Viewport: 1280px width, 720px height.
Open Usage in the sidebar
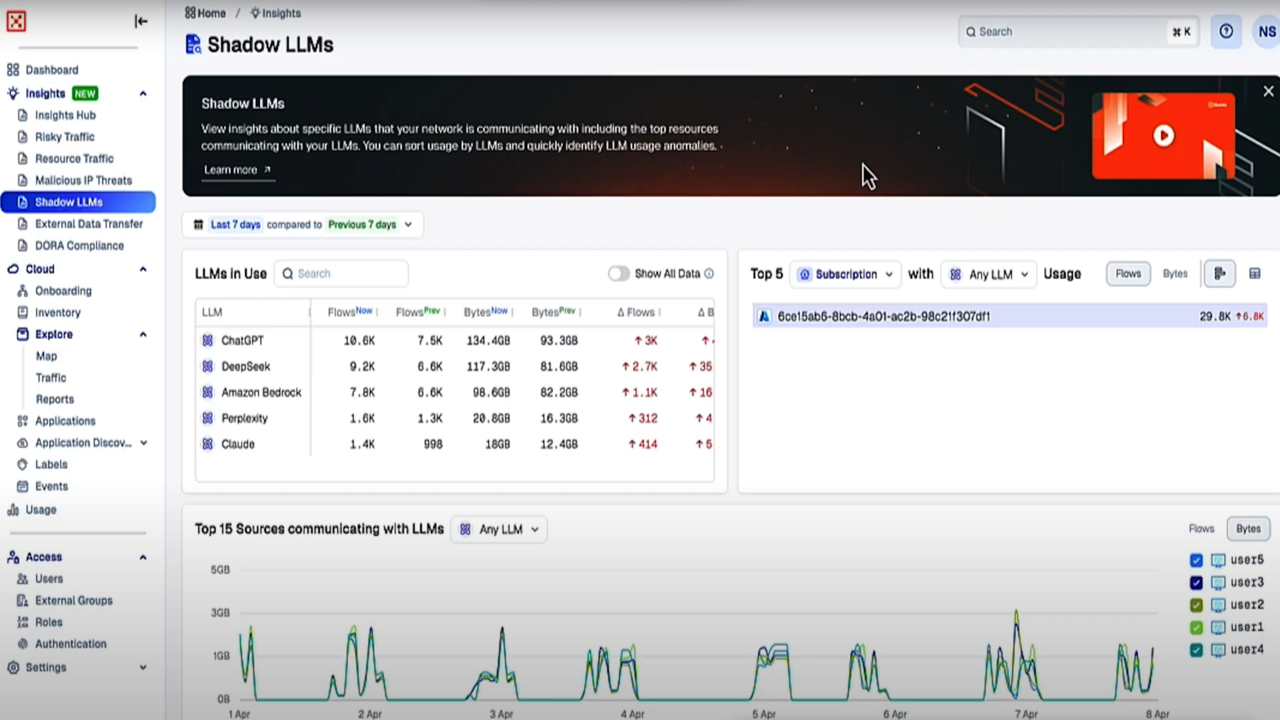point(40,510)
